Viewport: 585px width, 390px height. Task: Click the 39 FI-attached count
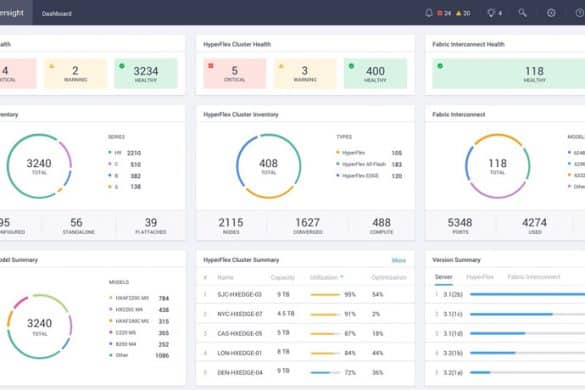(151, 223)
